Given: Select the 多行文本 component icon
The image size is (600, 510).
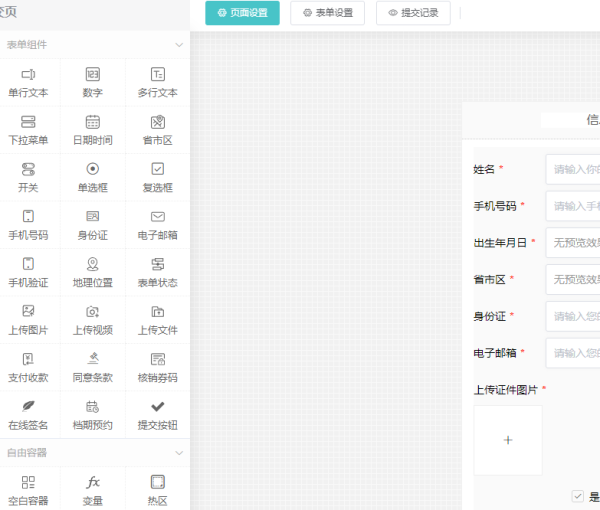Looking at the screenshot, I should (x=158, y=74).
